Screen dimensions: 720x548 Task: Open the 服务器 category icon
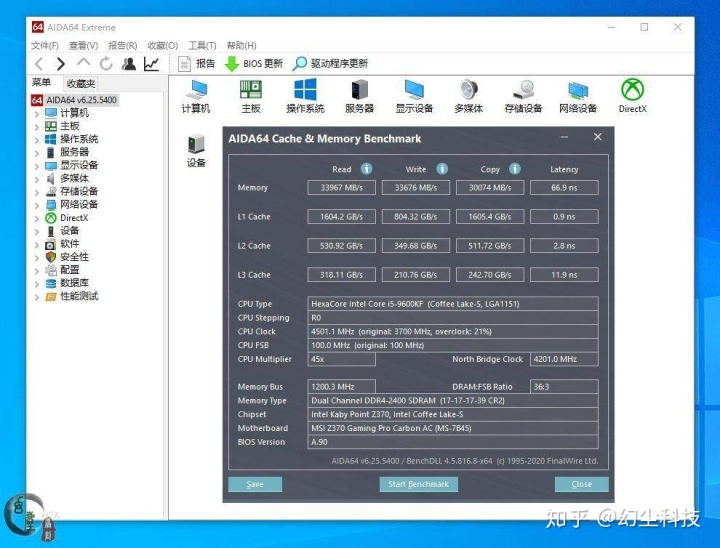[x=360, y=96]
